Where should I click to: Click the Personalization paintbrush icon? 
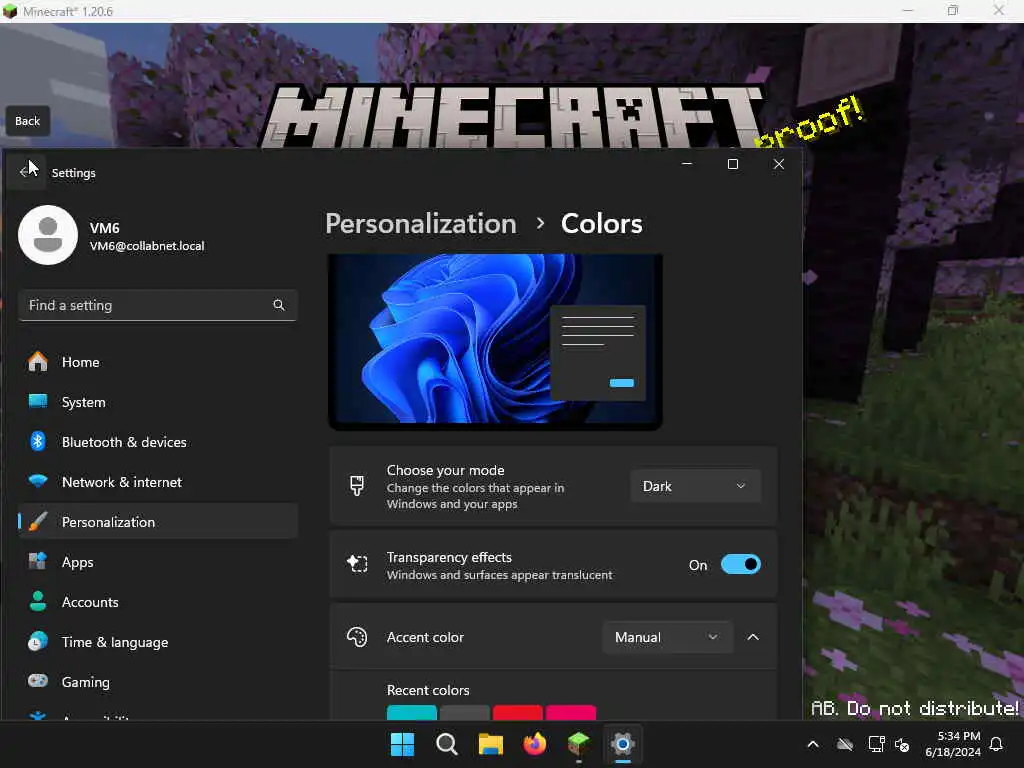point(38,521)
